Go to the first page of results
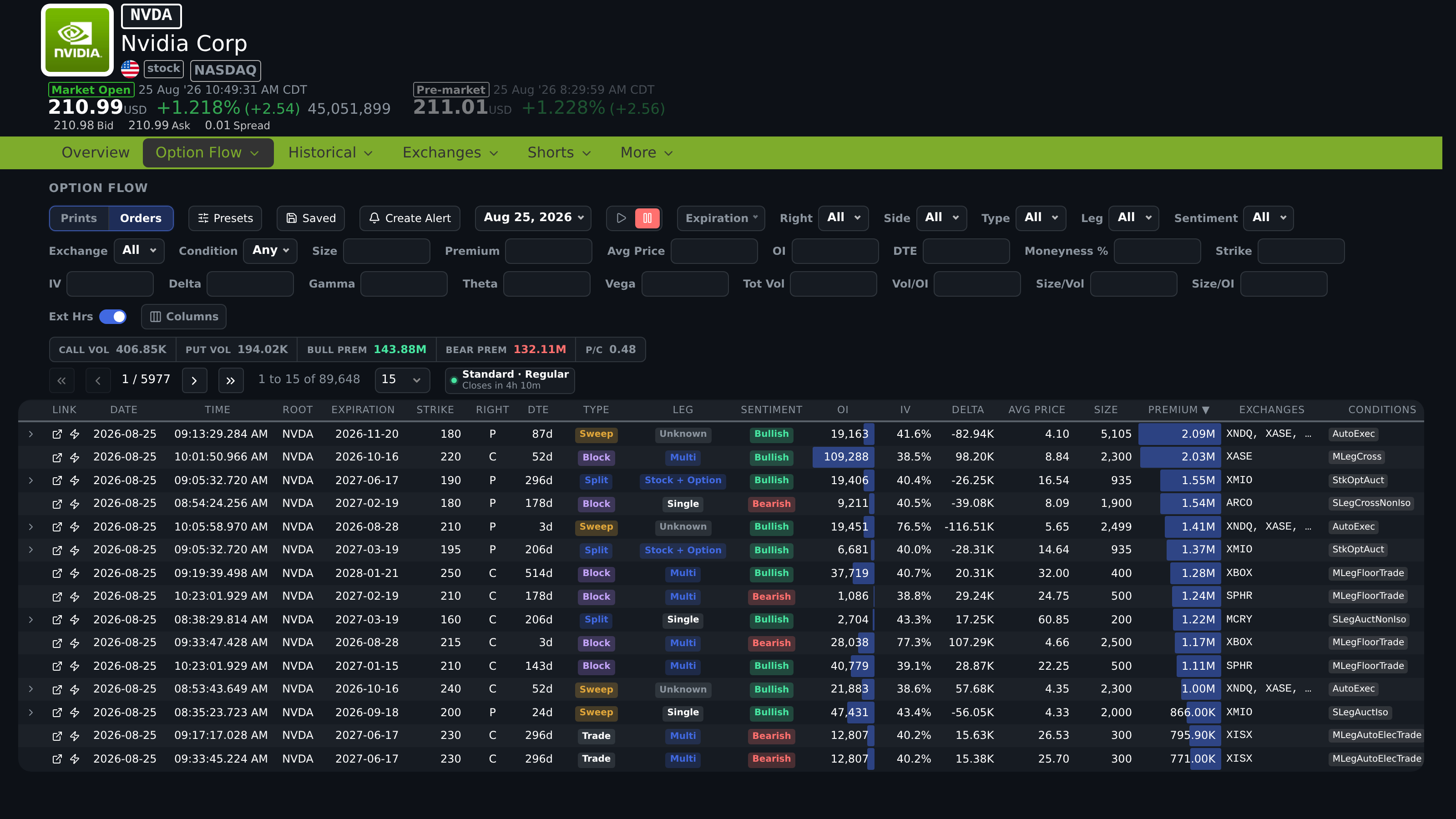The width and height of the screenshot is (1456, 819). (x=61, y=380)
